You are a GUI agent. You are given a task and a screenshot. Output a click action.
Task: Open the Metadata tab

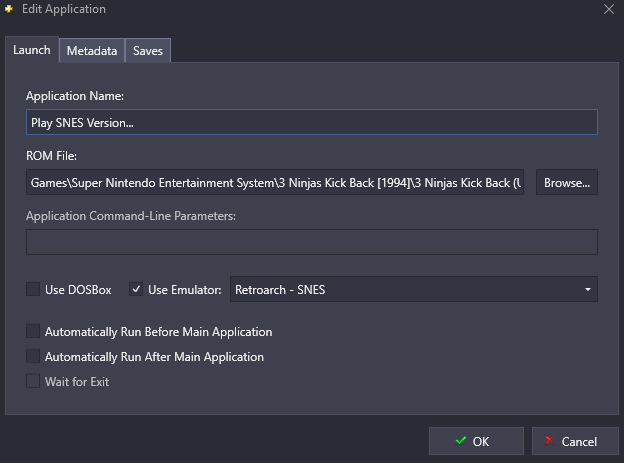coord(92,51)
